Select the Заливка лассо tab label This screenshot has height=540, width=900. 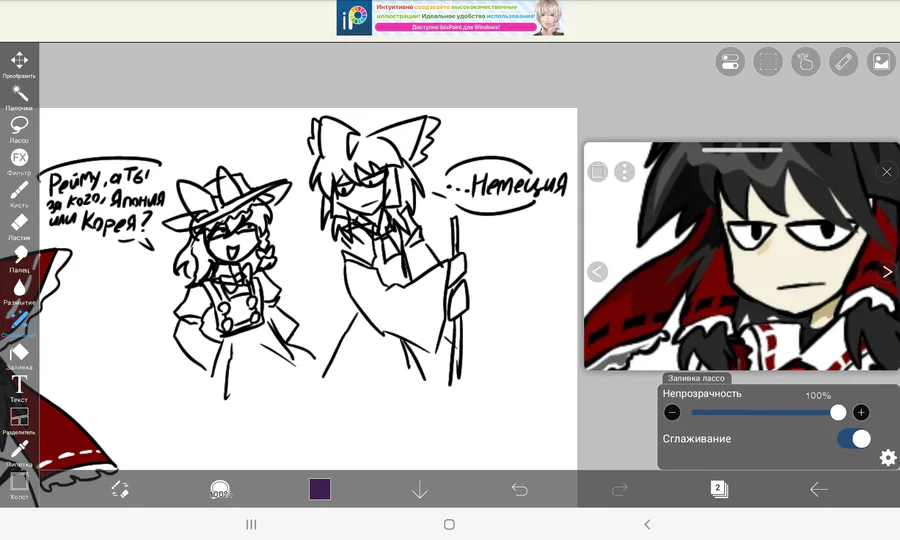(x=696, y=378)
